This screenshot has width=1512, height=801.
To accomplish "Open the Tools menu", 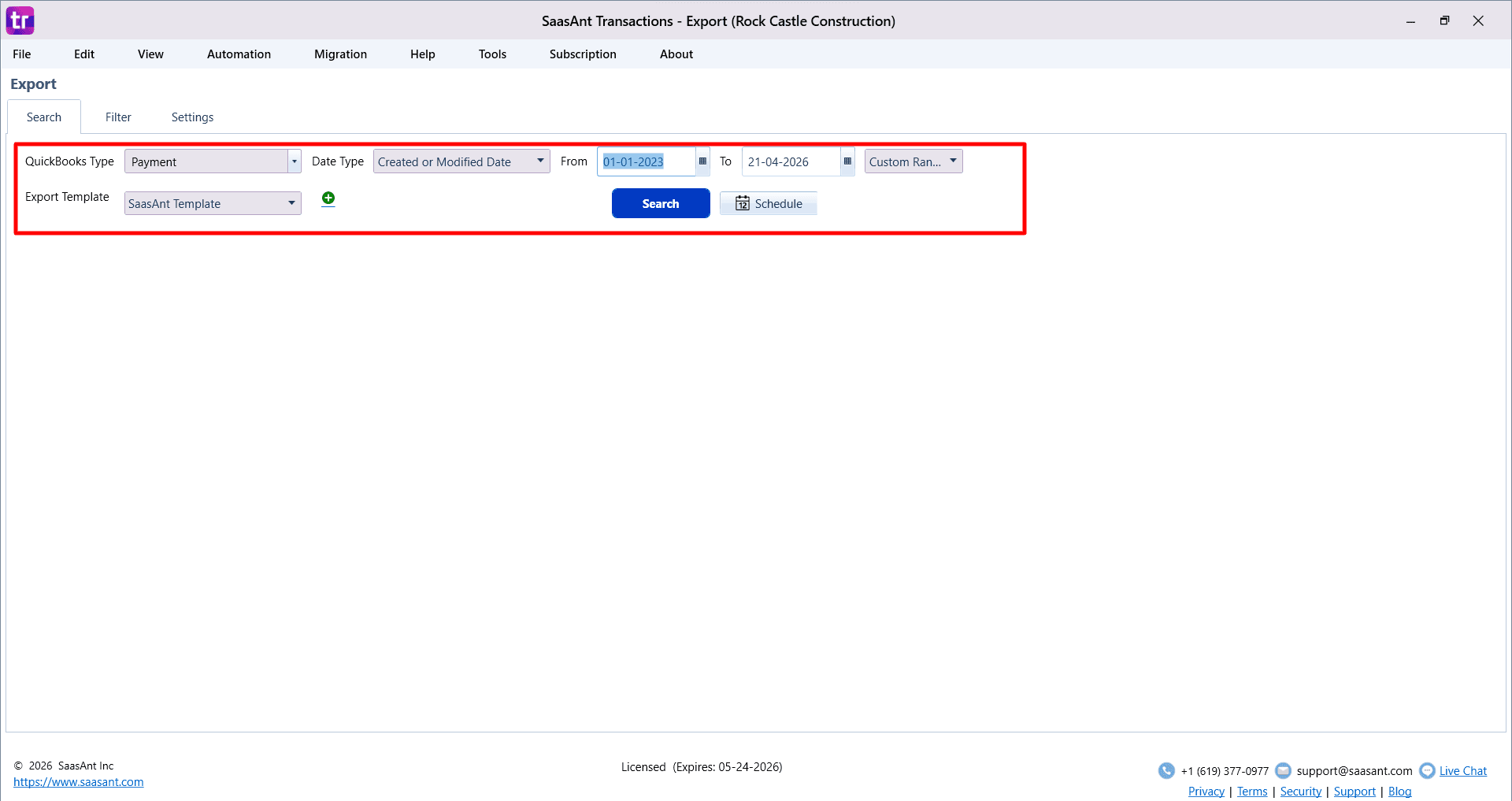I will (492, 54).
